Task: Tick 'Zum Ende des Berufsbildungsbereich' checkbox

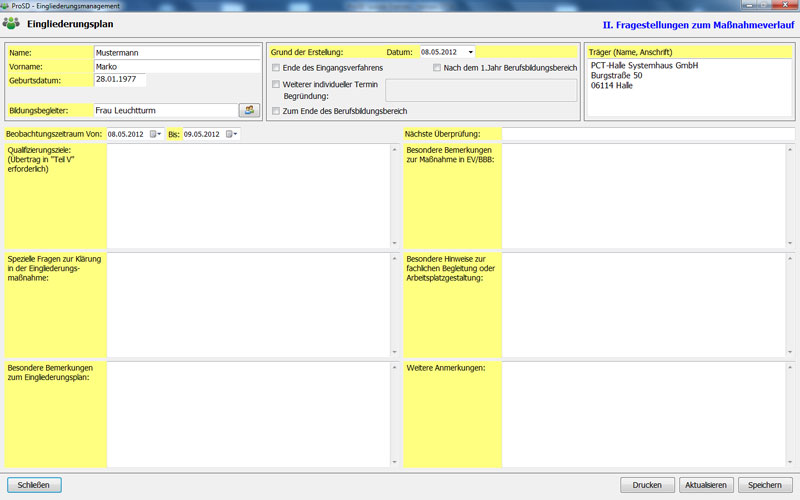Action: tap(277, 111)
